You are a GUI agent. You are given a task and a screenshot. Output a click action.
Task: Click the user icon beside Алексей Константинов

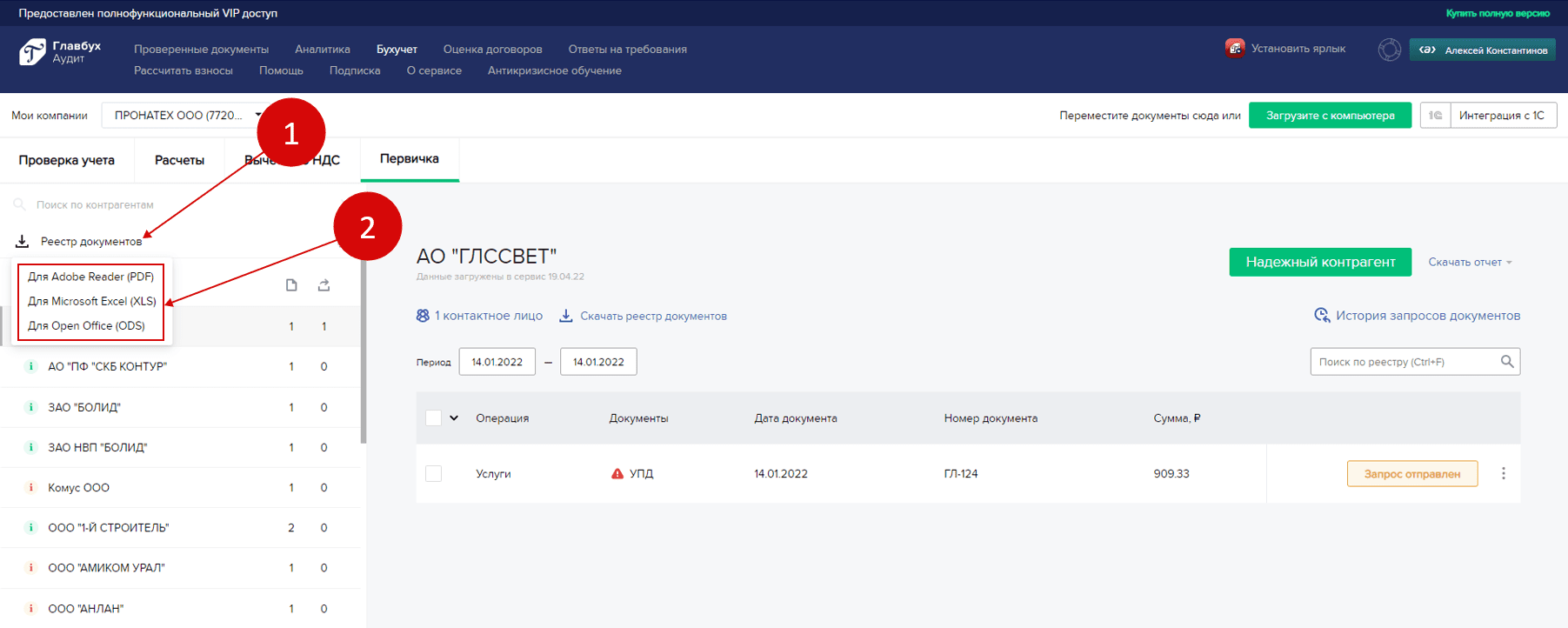click(x=1427, y=50)
